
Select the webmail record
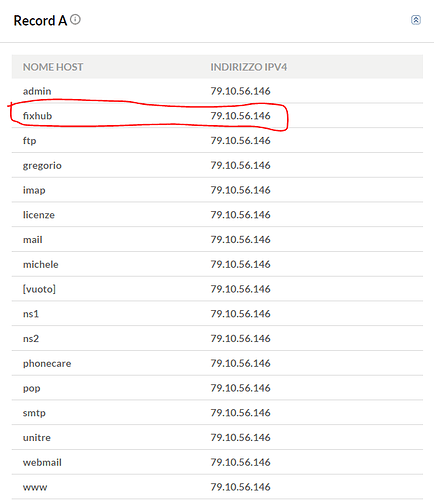217,462
